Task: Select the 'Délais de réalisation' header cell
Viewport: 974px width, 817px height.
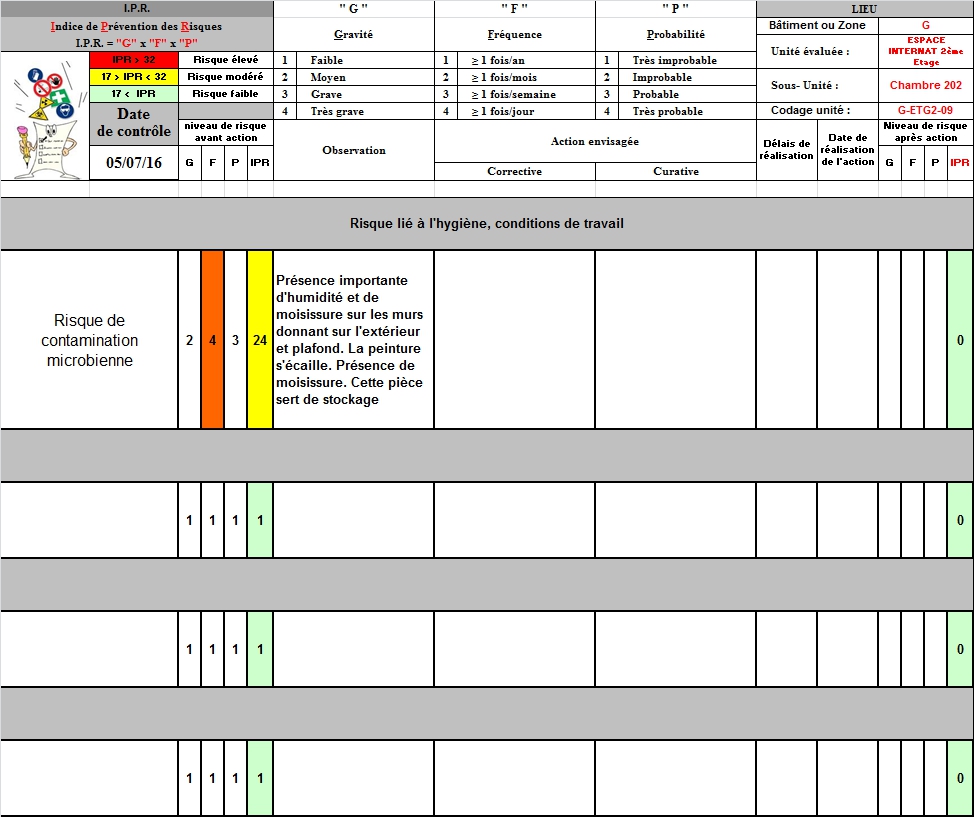Action: coord(786,150)
